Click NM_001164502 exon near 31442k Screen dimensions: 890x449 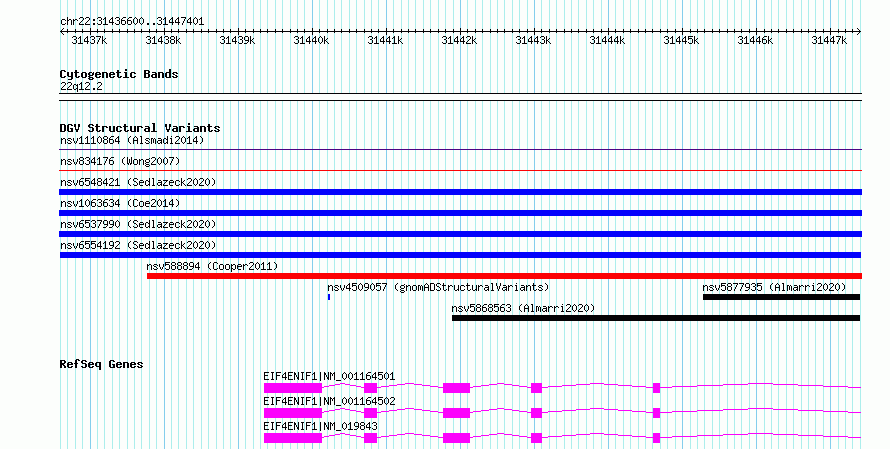click(x=456, y=413)
